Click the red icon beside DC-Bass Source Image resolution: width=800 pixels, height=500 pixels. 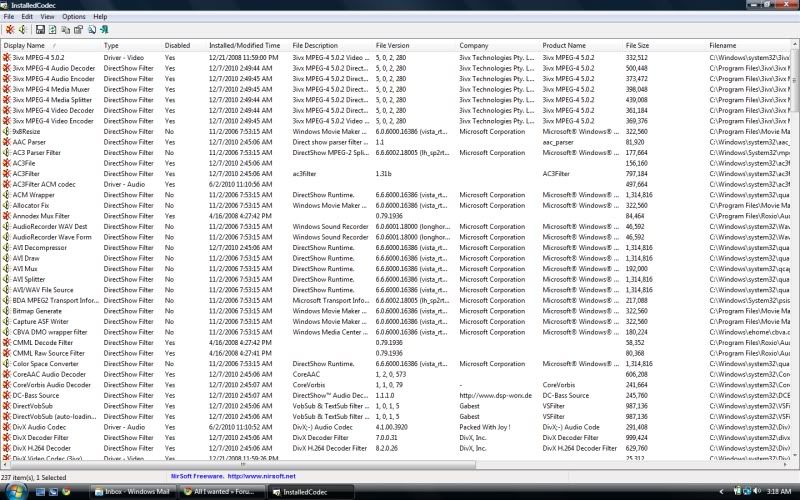pyautogui.click(x=6, y=395)
